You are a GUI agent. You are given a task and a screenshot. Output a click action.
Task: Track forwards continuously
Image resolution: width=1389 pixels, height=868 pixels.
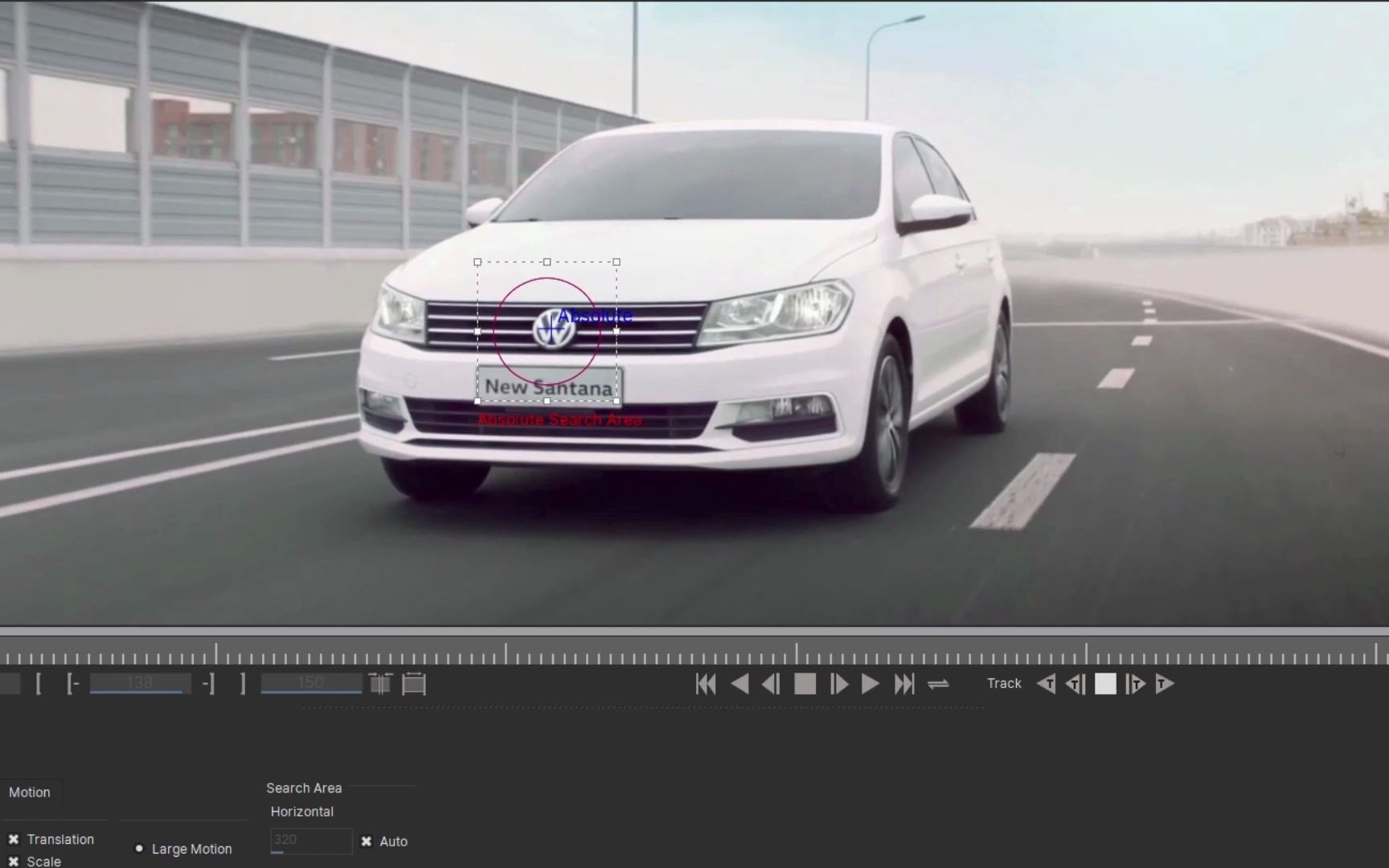(x=1165, y=684)
